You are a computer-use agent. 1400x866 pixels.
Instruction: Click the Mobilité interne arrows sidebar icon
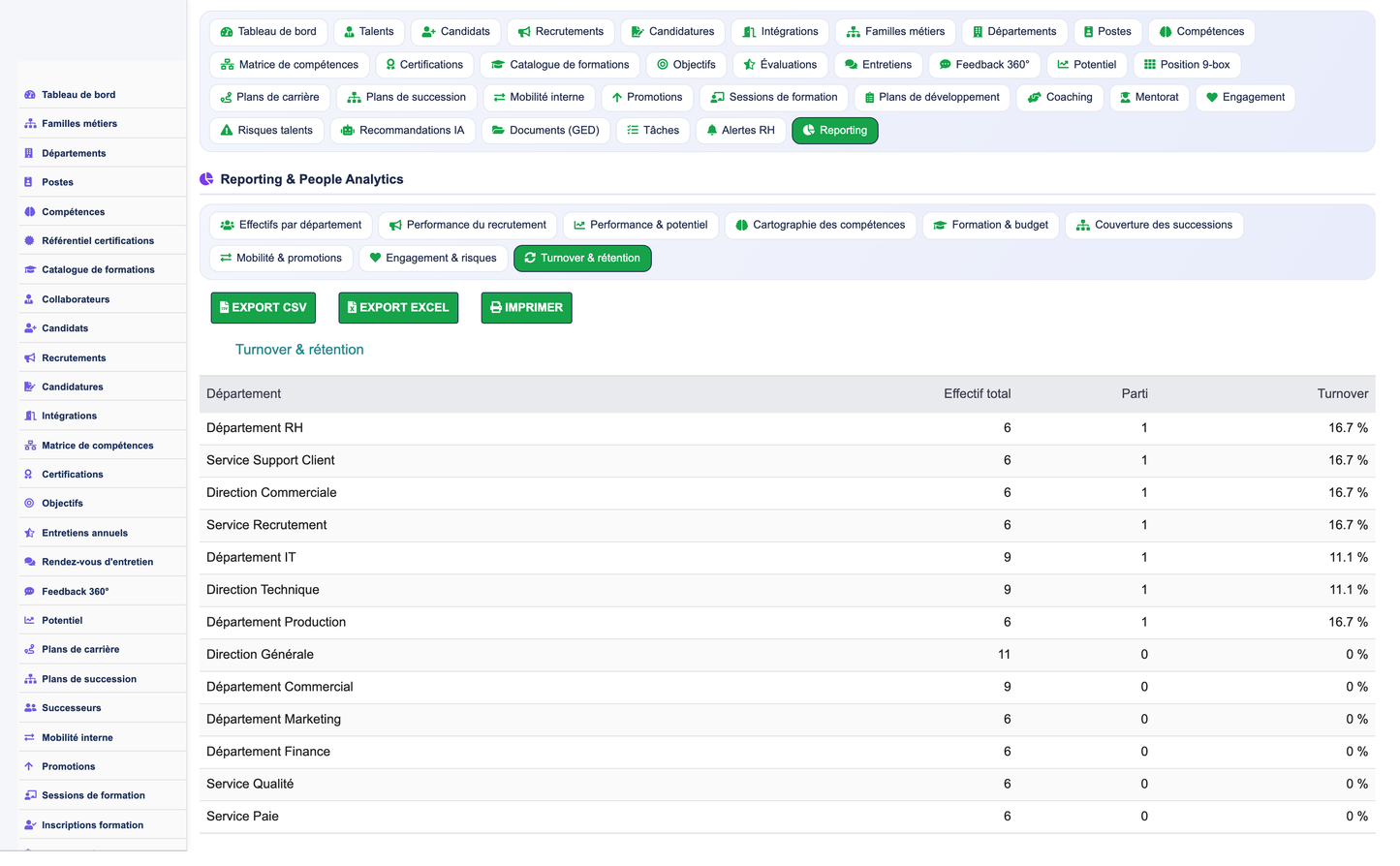point(30,738)
